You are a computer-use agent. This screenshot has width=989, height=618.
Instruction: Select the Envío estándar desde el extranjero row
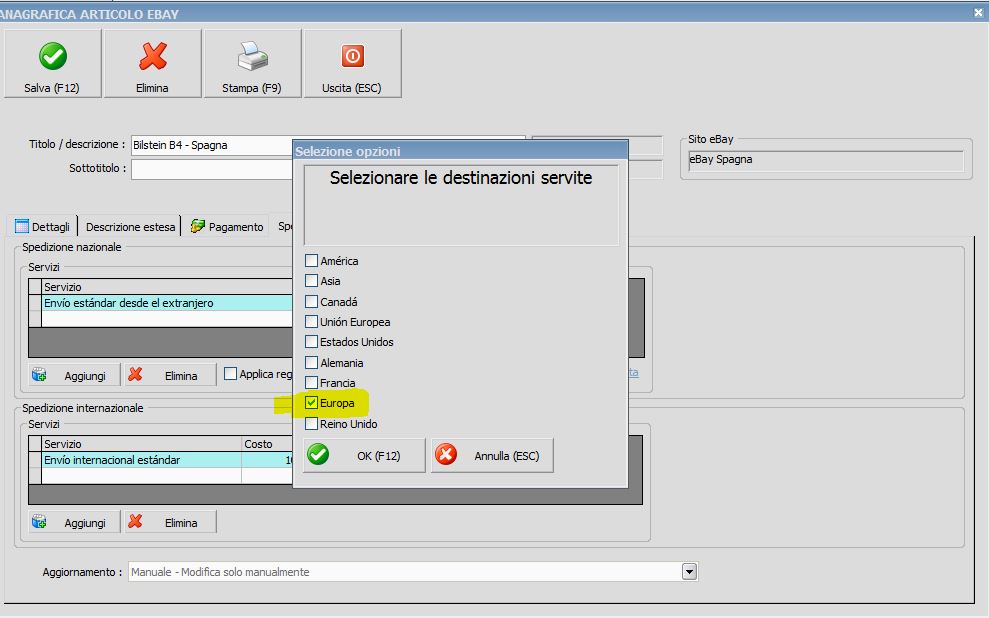click(x=167, y=303)
